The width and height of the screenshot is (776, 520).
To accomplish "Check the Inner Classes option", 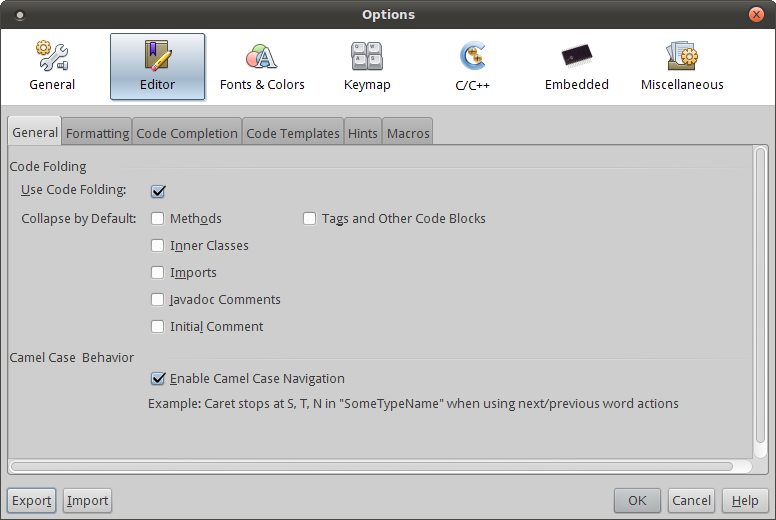I will pos(157,245).
